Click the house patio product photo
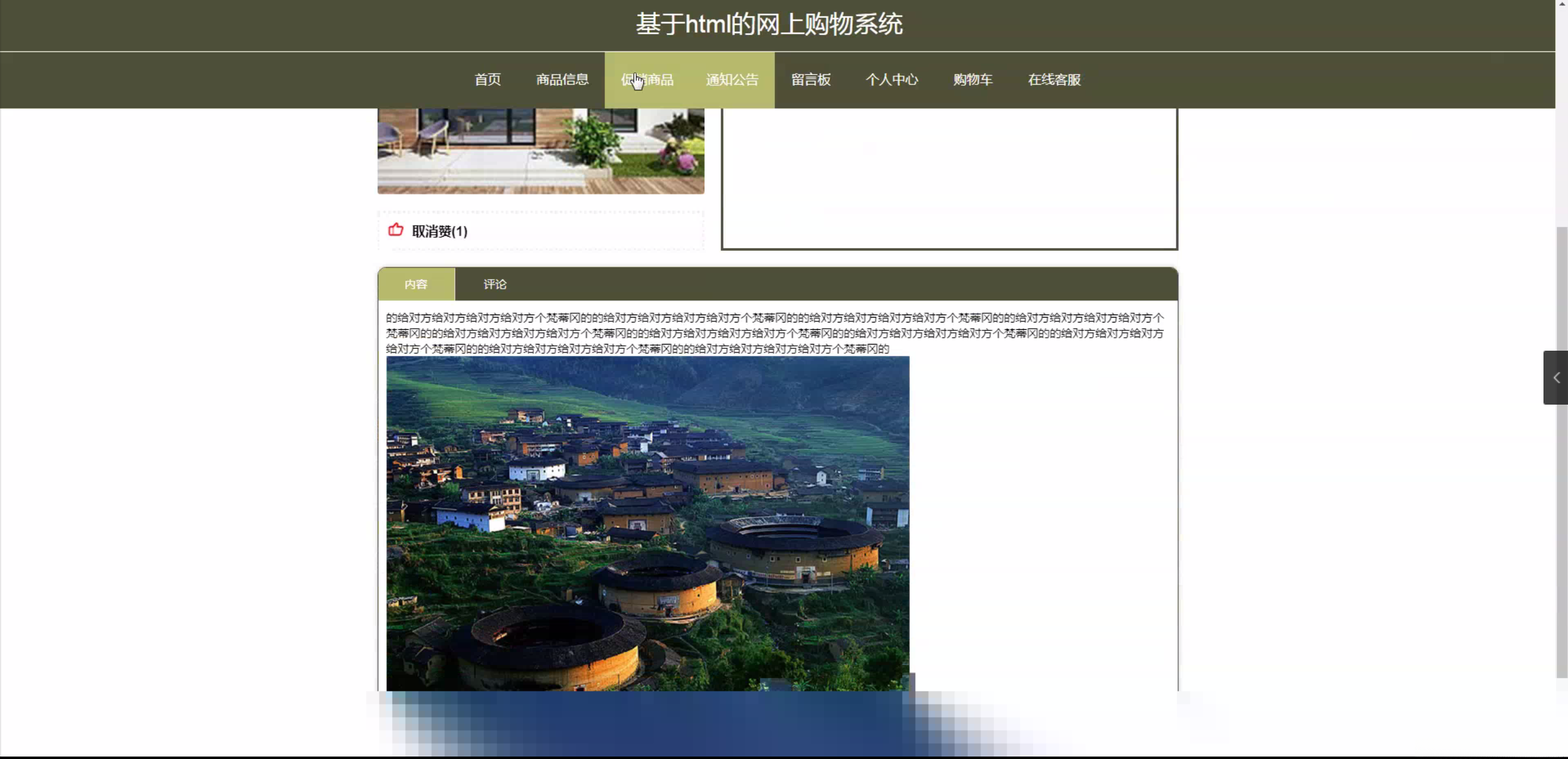The height and width of the screenshot is (759, 1568). pos(541,151)
